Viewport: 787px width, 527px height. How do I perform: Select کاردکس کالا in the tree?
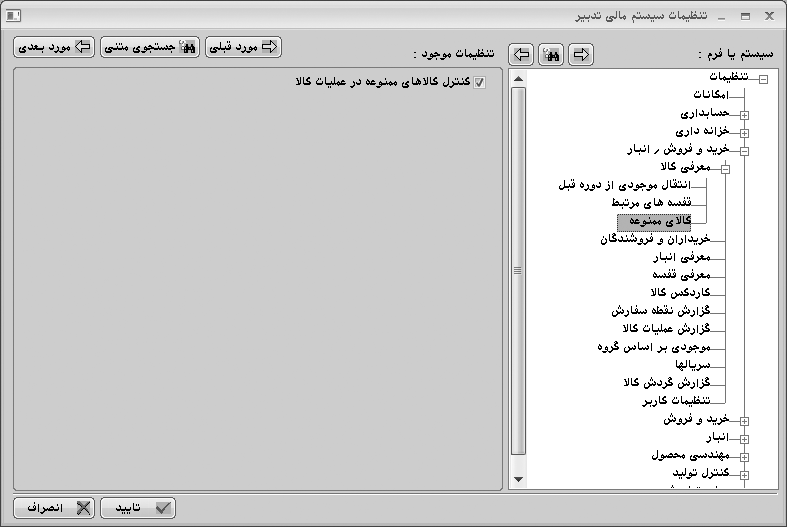click(x=680, y=292)
